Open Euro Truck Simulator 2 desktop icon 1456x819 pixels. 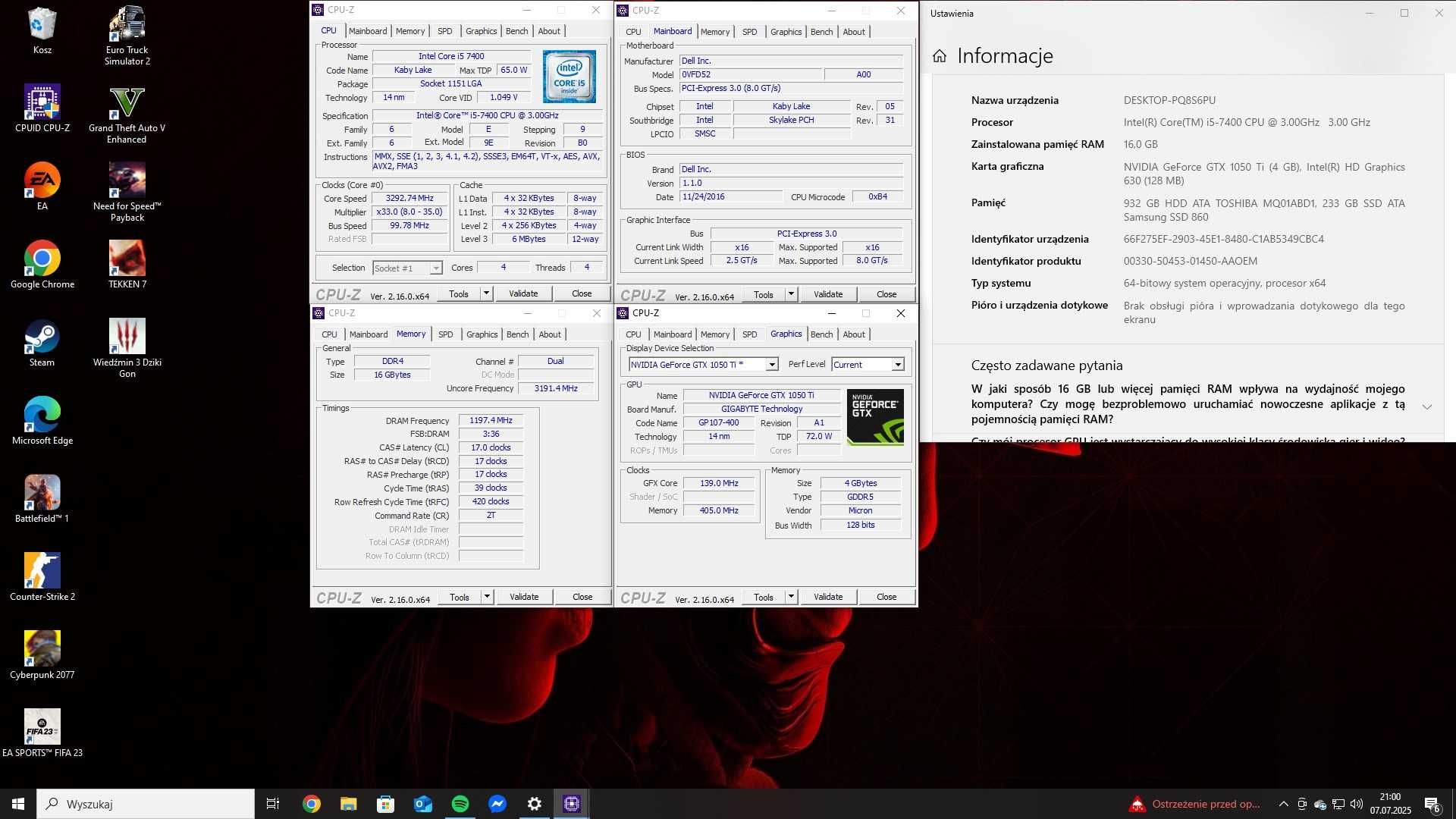click(127, 36)
